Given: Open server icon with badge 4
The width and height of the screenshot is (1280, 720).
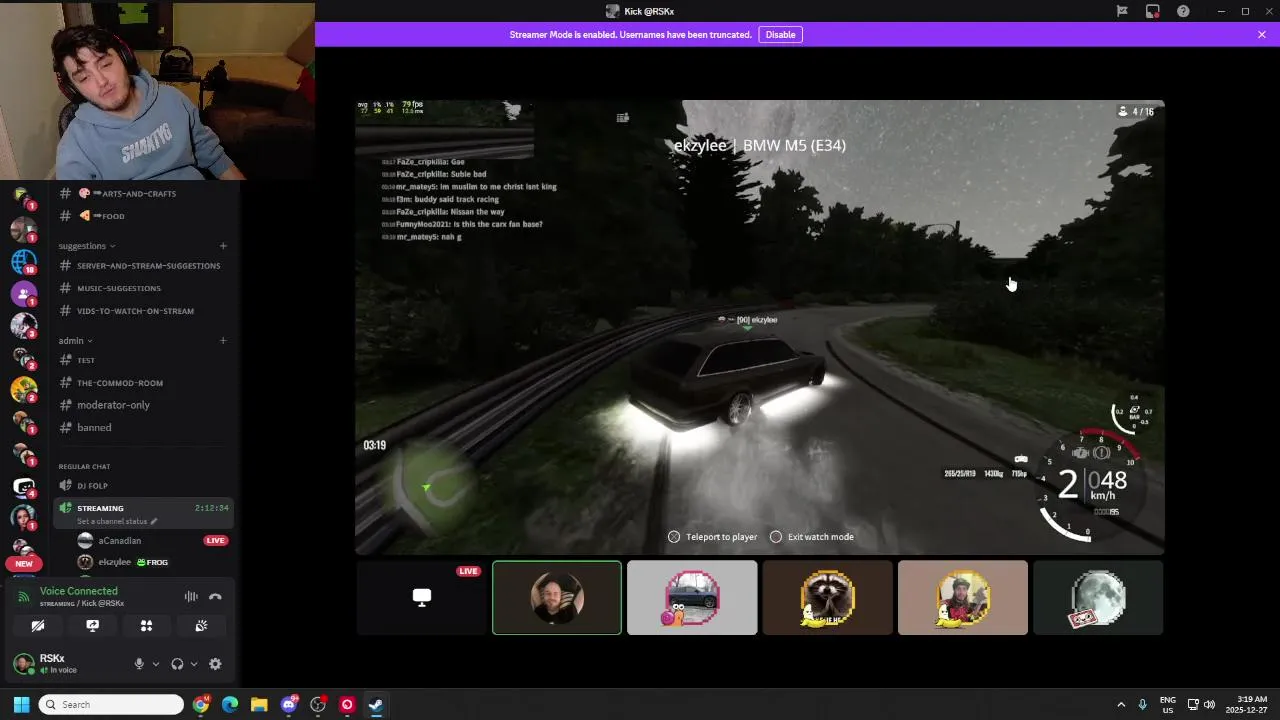Looking at the screenshot, I should (24, 487).
